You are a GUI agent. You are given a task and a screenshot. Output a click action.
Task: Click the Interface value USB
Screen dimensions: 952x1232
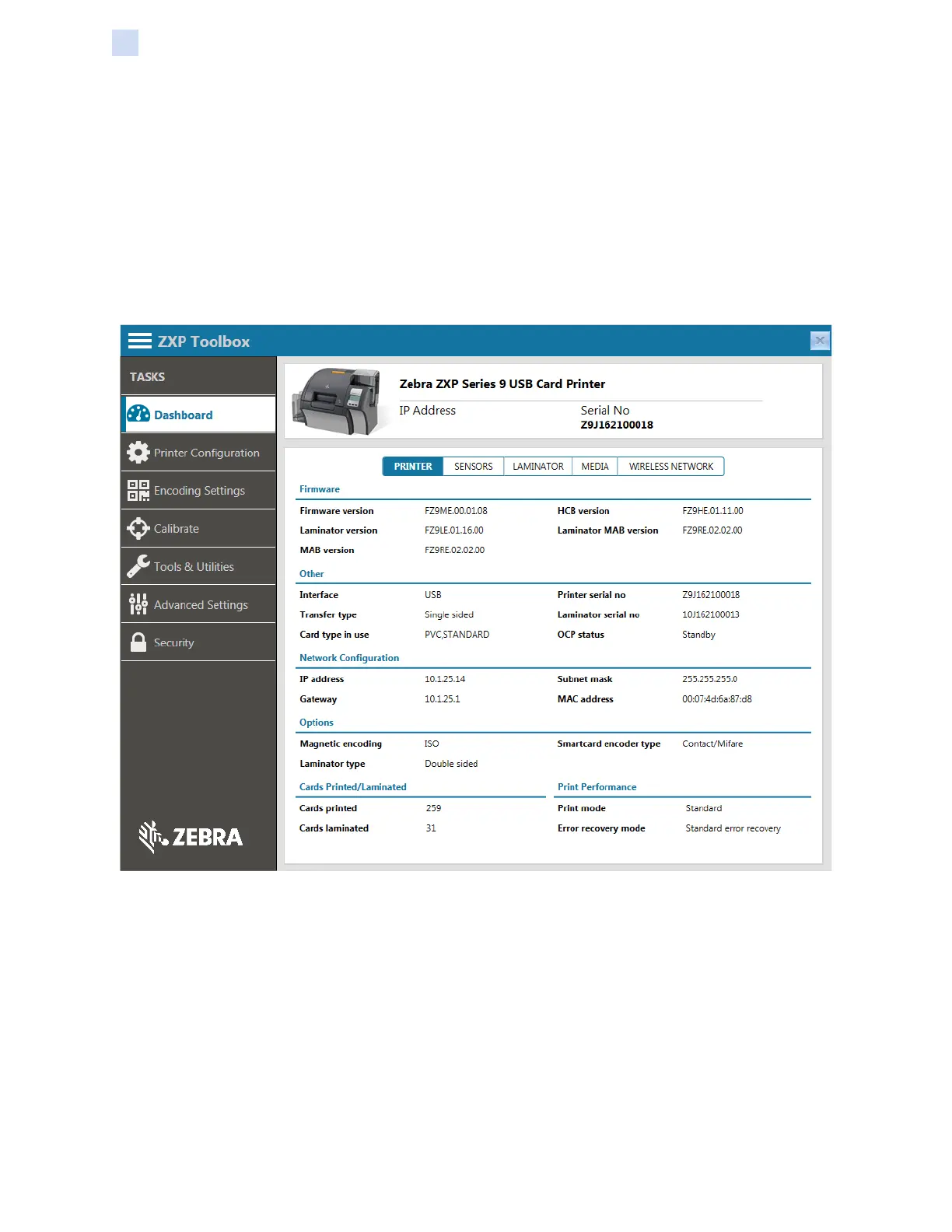coord(433,595)
